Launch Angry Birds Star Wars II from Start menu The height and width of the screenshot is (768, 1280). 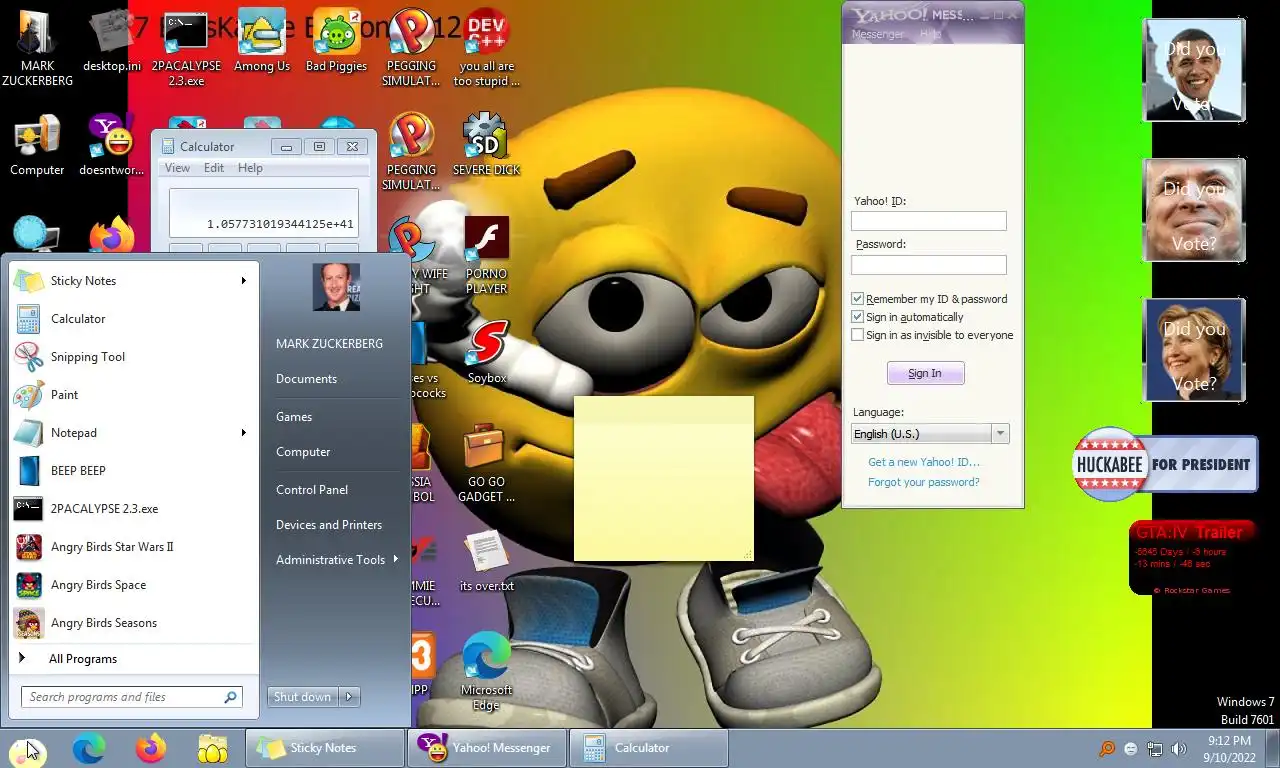(133, 547)
